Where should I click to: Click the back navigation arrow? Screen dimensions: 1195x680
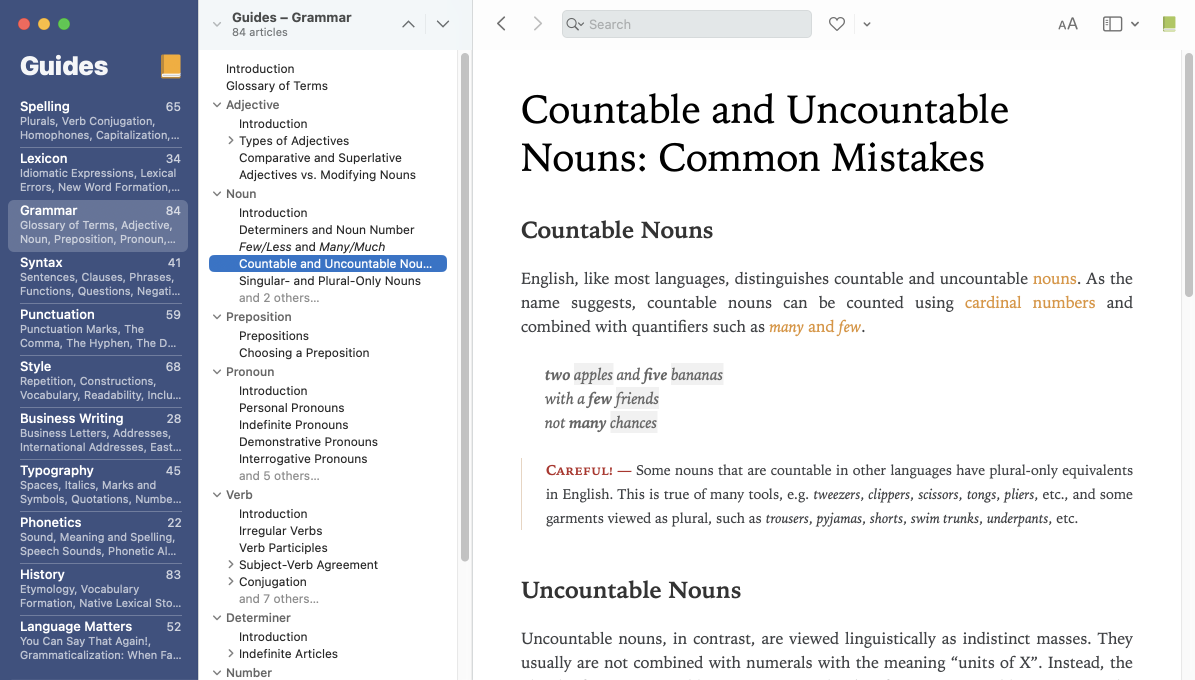[x=502, y=24]
